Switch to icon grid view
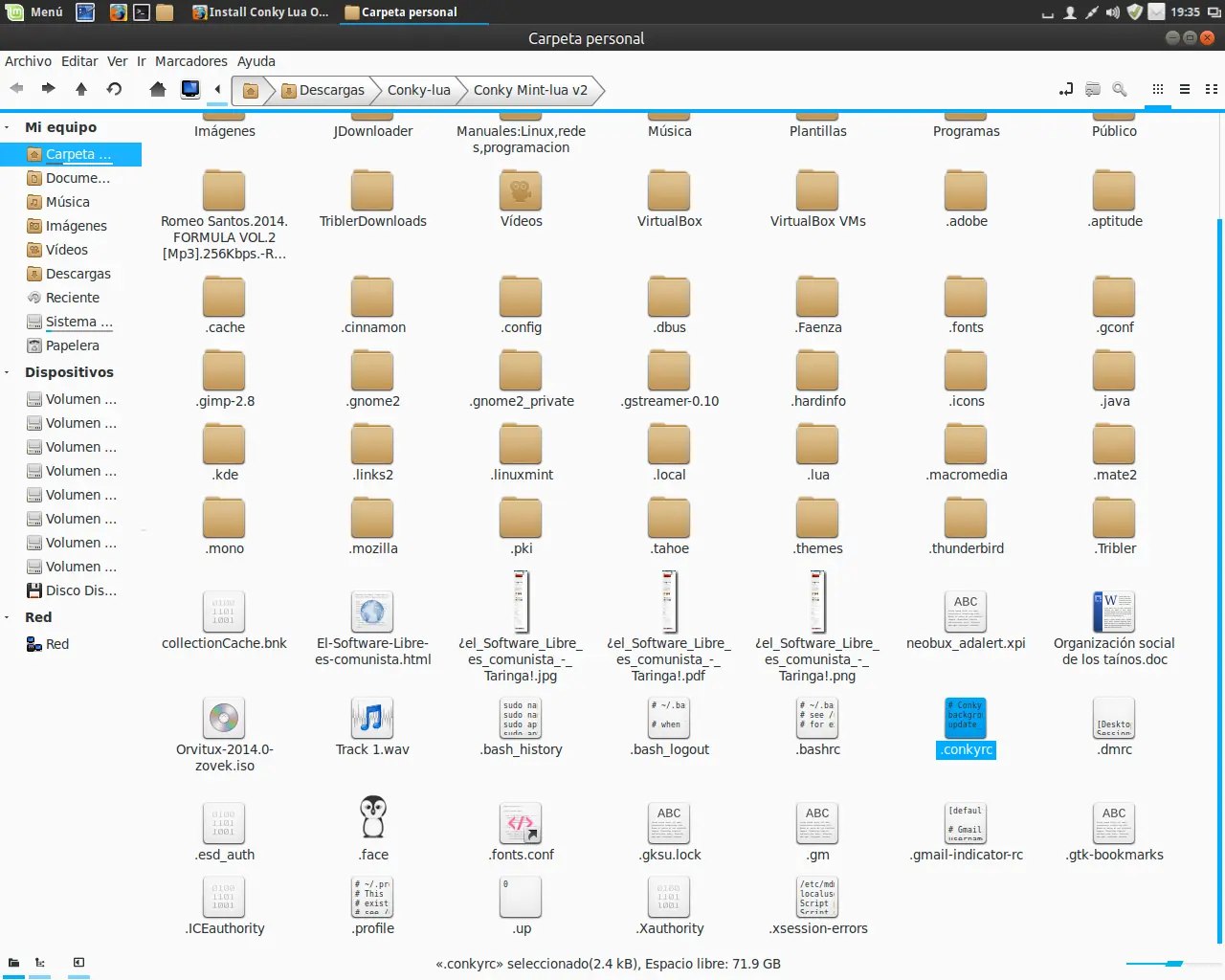The height and width of the screenshot is (980, 1225). [x=1158, y=89]
